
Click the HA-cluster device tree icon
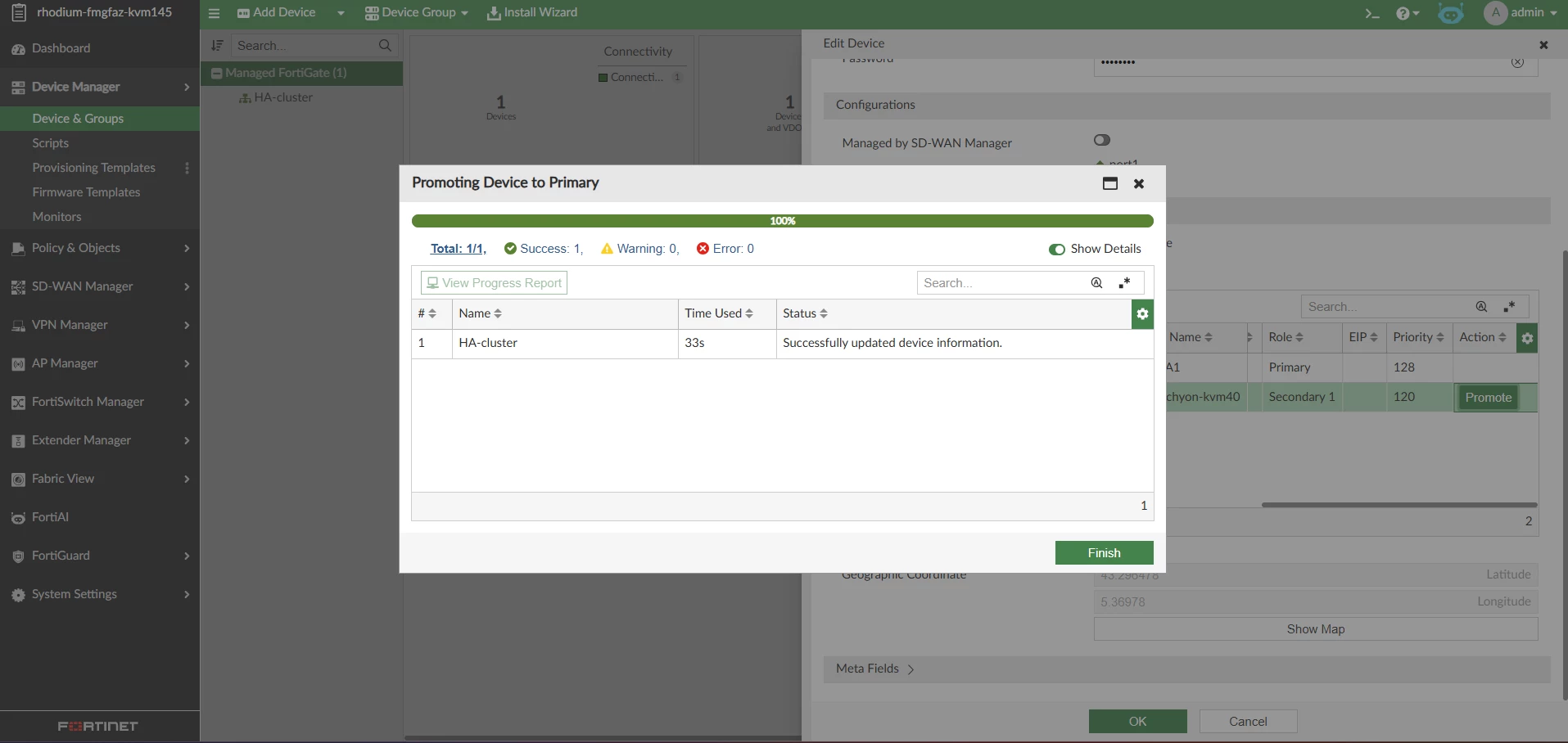coord(244,98)
